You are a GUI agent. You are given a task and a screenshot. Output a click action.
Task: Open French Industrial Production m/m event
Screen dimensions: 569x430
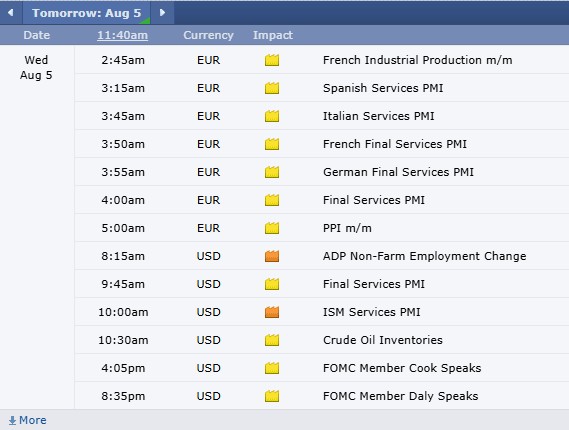[x=418, y=60]
